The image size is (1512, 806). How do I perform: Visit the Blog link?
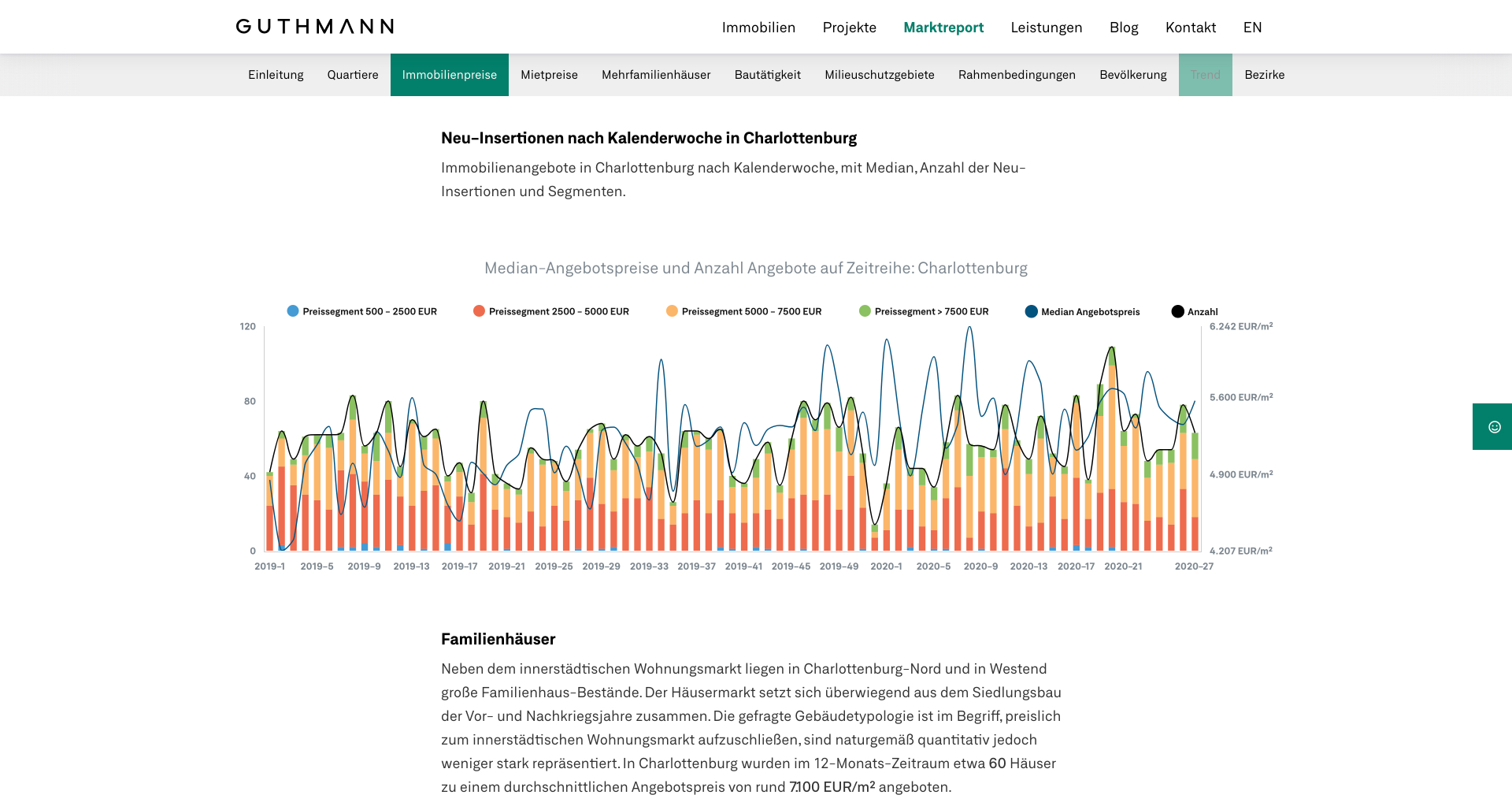click(1123, 28)
